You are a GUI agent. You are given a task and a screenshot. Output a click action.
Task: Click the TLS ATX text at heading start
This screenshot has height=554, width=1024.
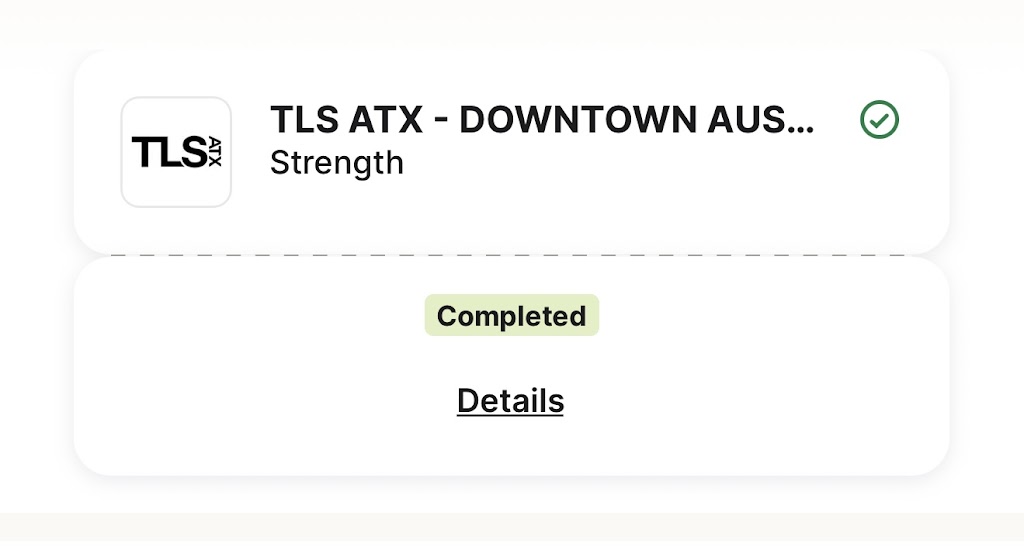(x=346, y=121)
